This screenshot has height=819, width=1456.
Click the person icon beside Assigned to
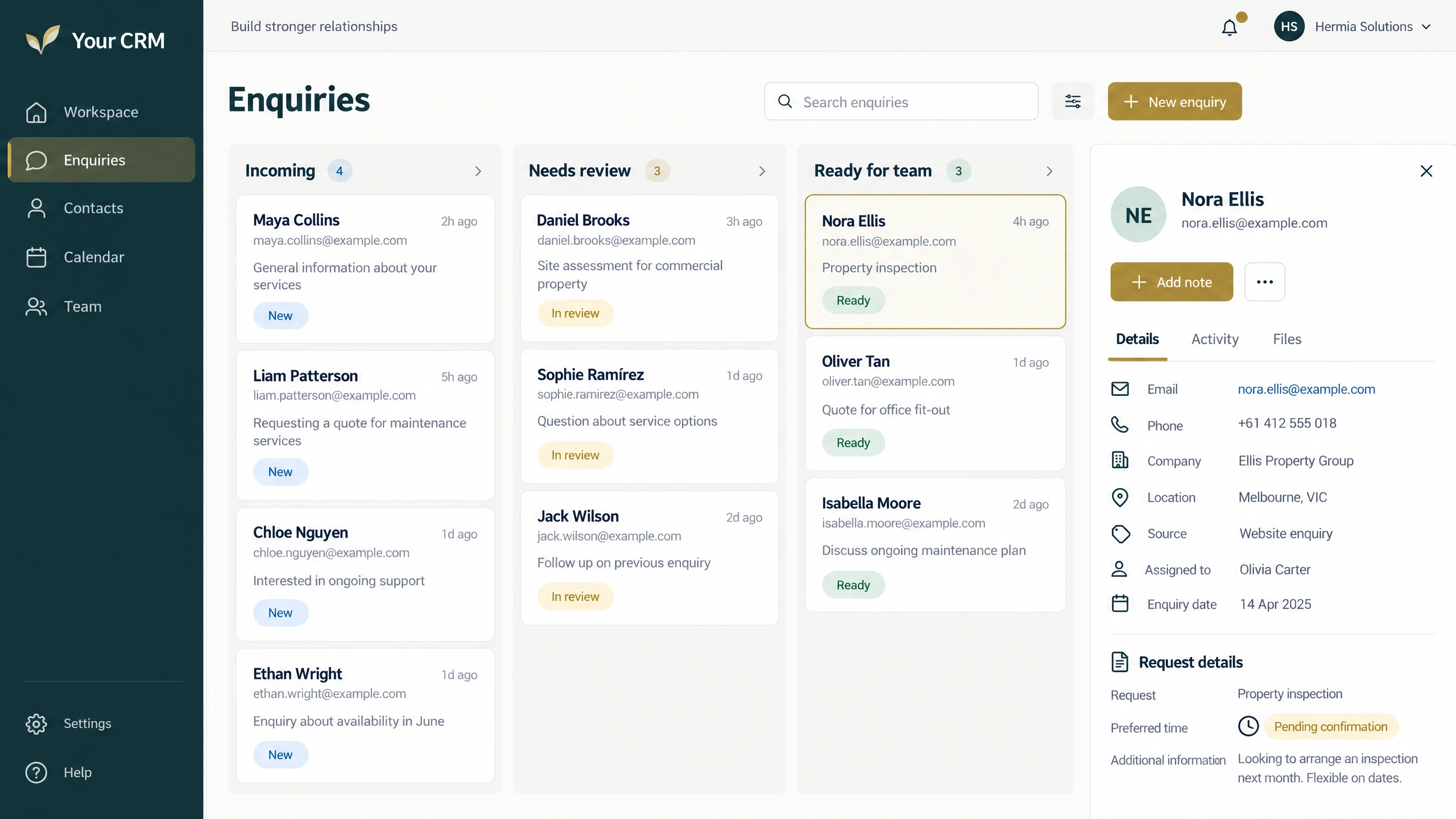click(1119, 569)
